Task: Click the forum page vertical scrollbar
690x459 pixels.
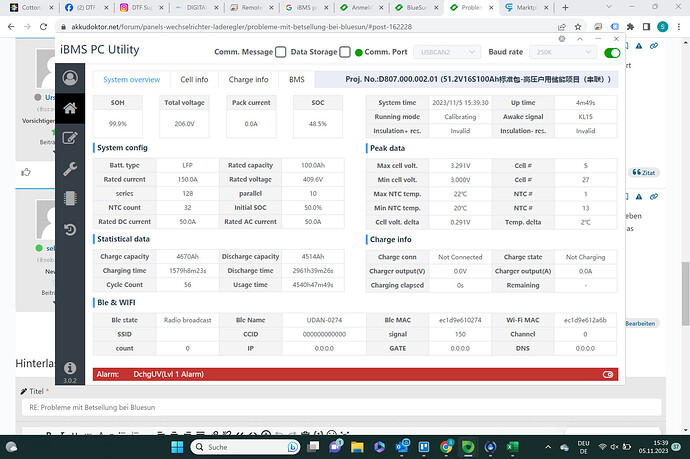Action: tap(685, 294)
